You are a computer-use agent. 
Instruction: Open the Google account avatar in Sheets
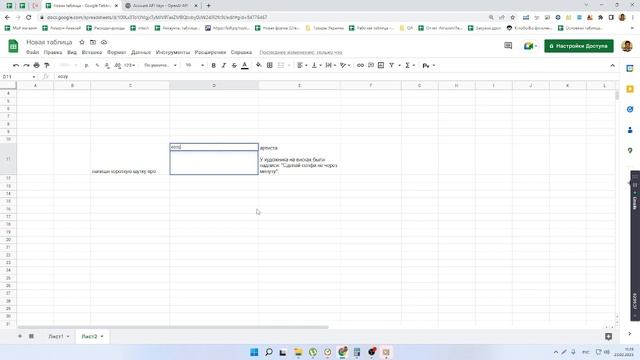click(627, 46)
